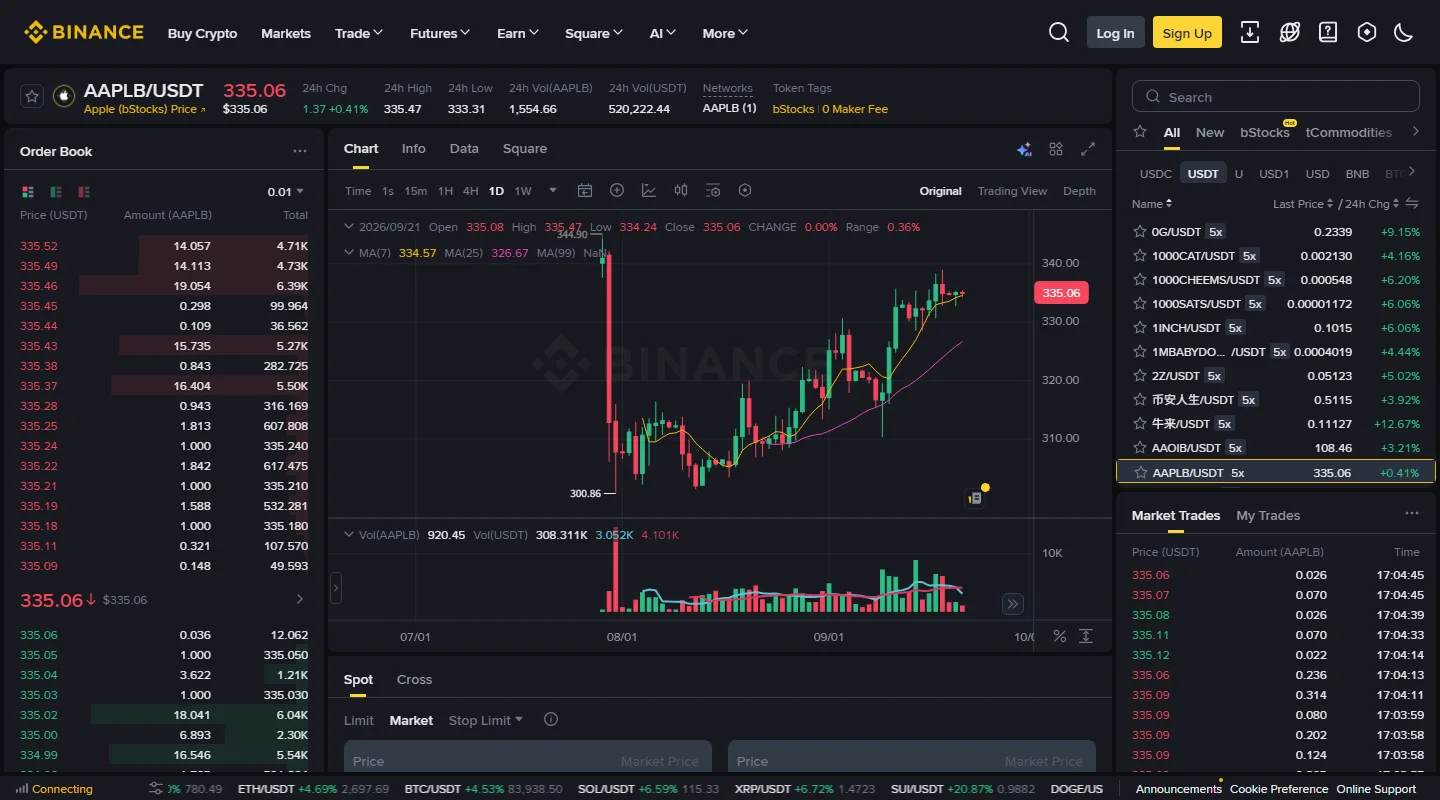The width and height of the screenshot is (1440, 800).
Task: Open chart display settings icon
Action: point(713,191)
